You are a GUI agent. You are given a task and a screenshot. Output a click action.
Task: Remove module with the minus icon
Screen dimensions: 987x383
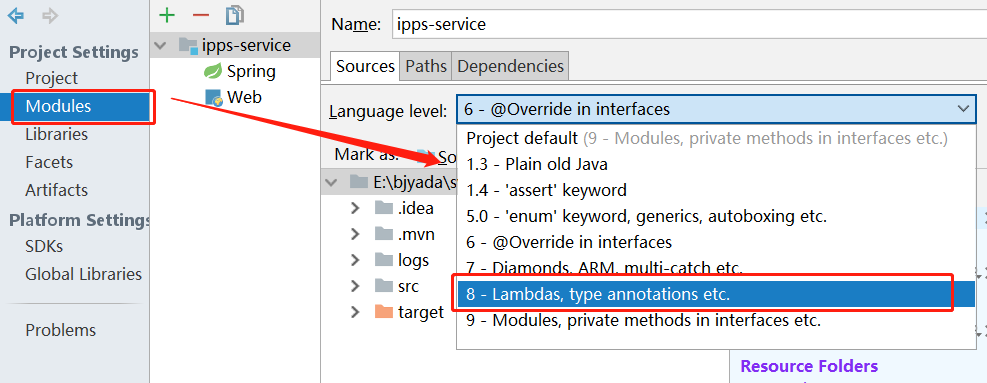click(x=200, y=15)
